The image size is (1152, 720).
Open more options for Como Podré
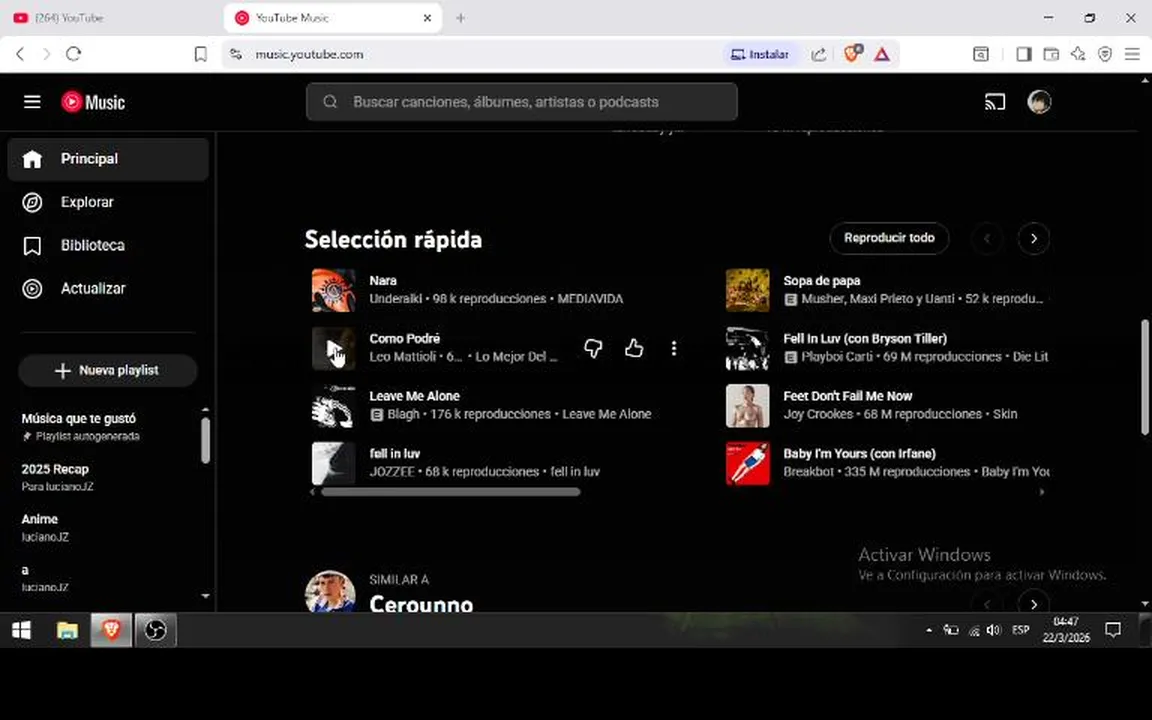pos(673,348)
